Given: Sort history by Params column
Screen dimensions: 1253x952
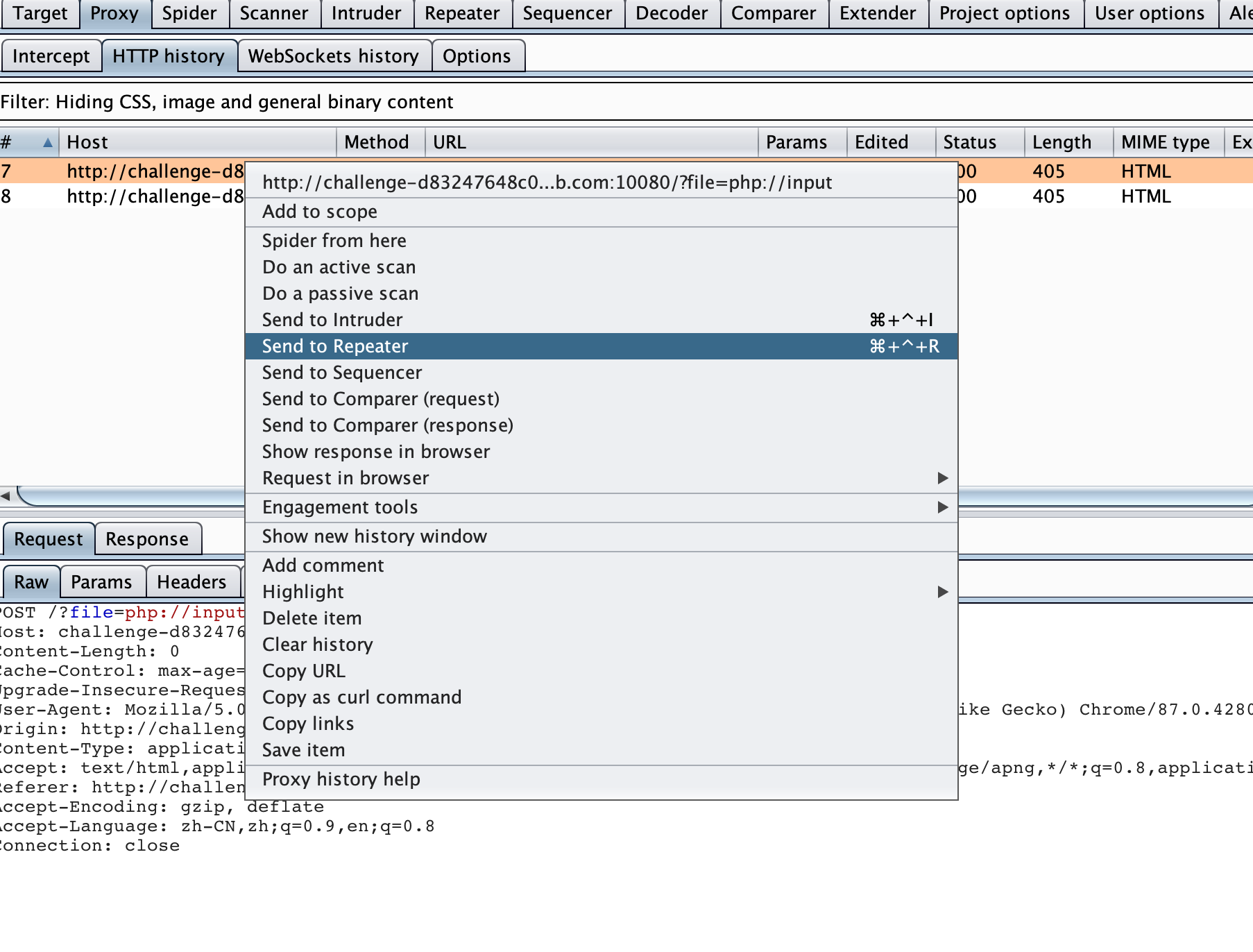Looking at the screenshot, I should (803, 142).
